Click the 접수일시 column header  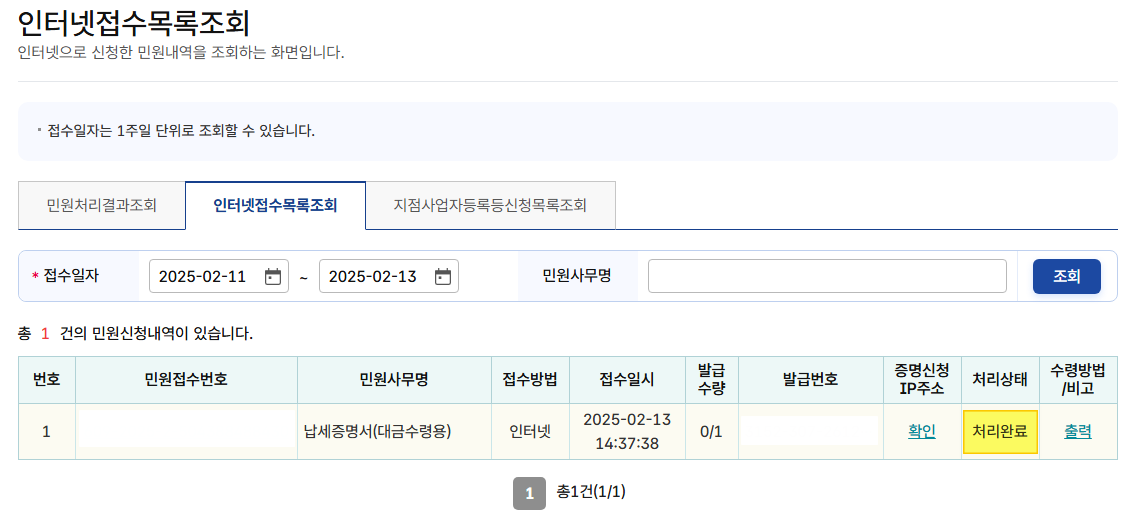pos(626,380)
